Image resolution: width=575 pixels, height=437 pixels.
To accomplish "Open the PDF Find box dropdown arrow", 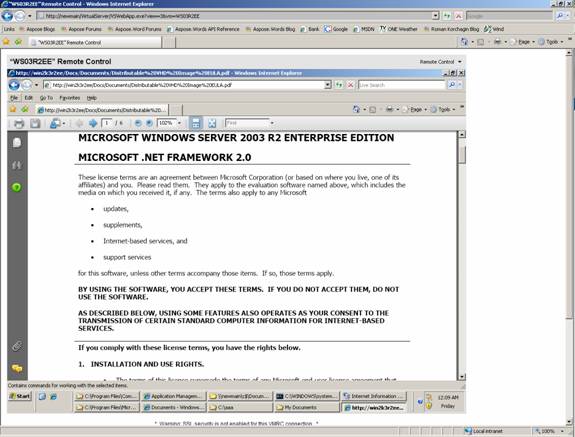I will click(x=272, y=123).
